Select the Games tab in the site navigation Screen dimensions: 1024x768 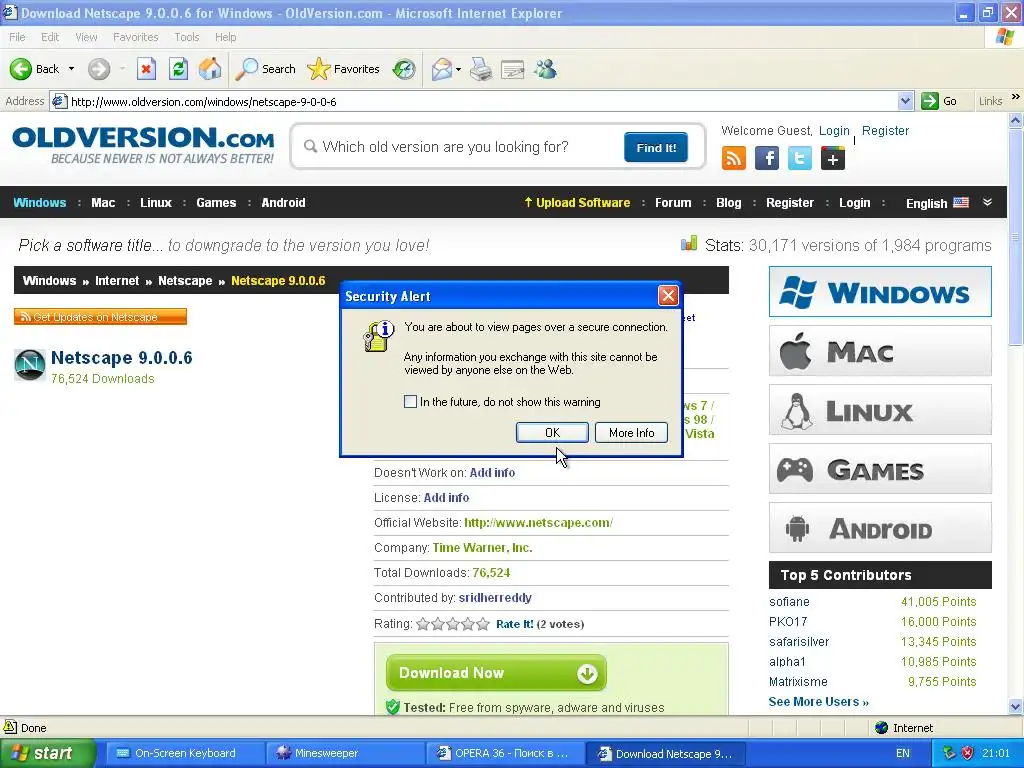(x=216, y=202)
